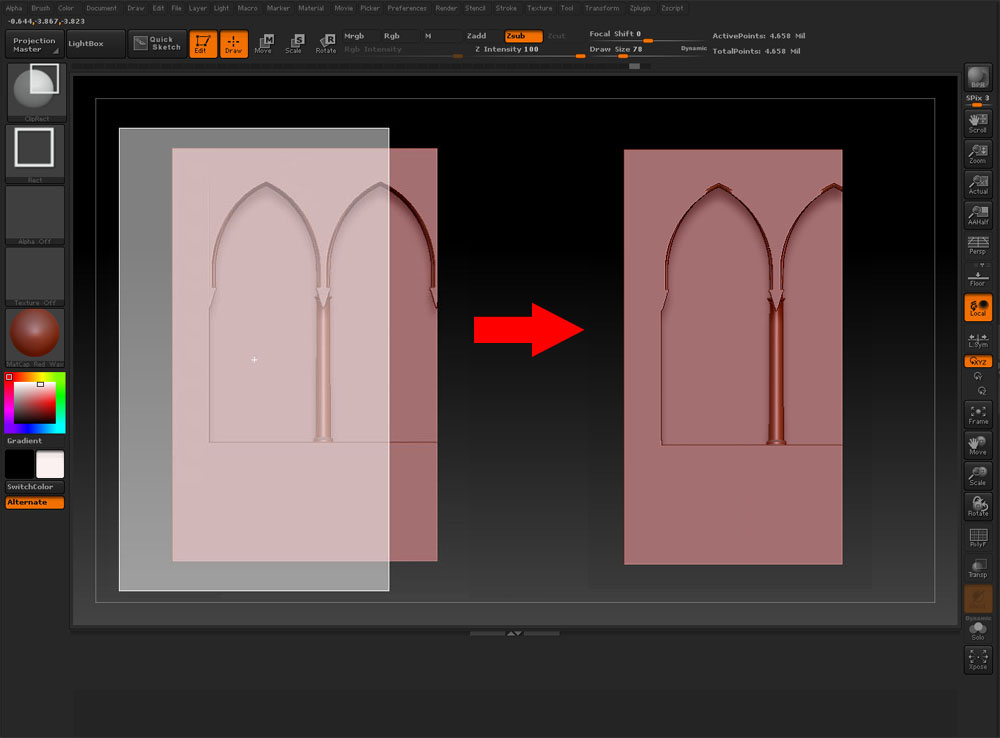This screenshot has width=1000, height=738.
Task: Click the Actual size icon
Action: pyautogui.click(x=977, y=184)
